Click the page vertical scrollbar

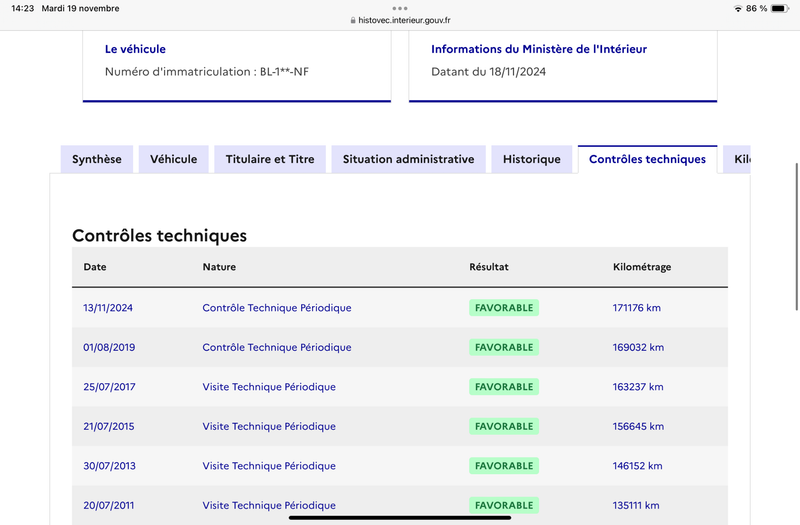(x=797, y=236)
